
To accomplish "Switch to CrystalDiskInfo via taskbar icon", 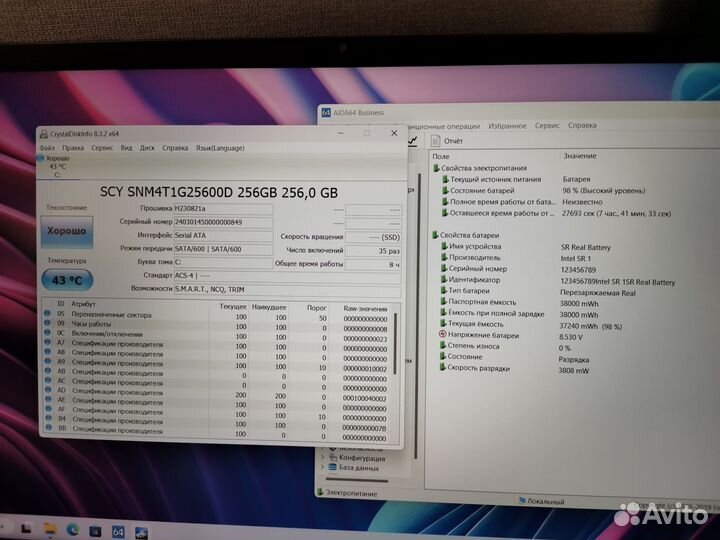I will coord(141,533).
